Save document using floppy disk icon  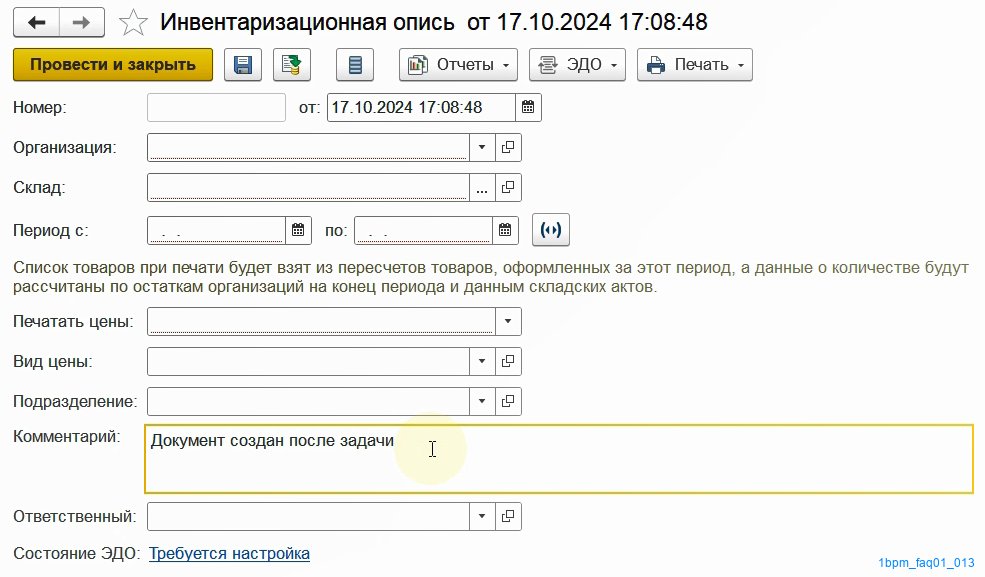coord(242,65)
